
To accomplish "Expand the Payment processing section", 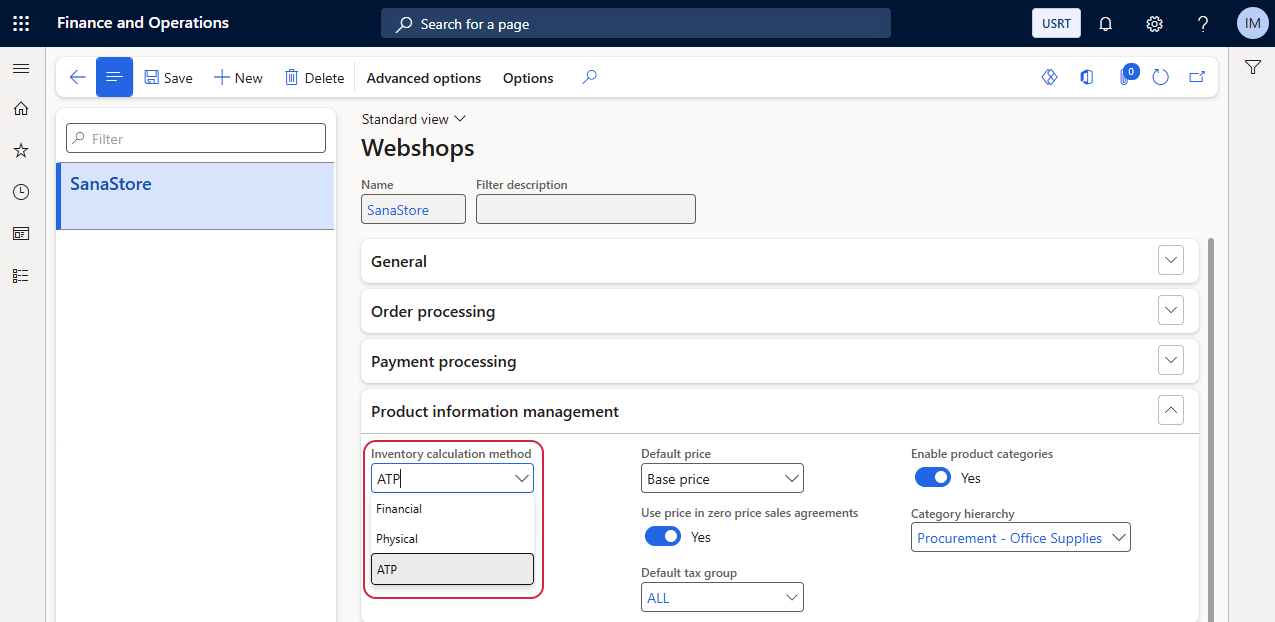I will (x=1170, y=361).
